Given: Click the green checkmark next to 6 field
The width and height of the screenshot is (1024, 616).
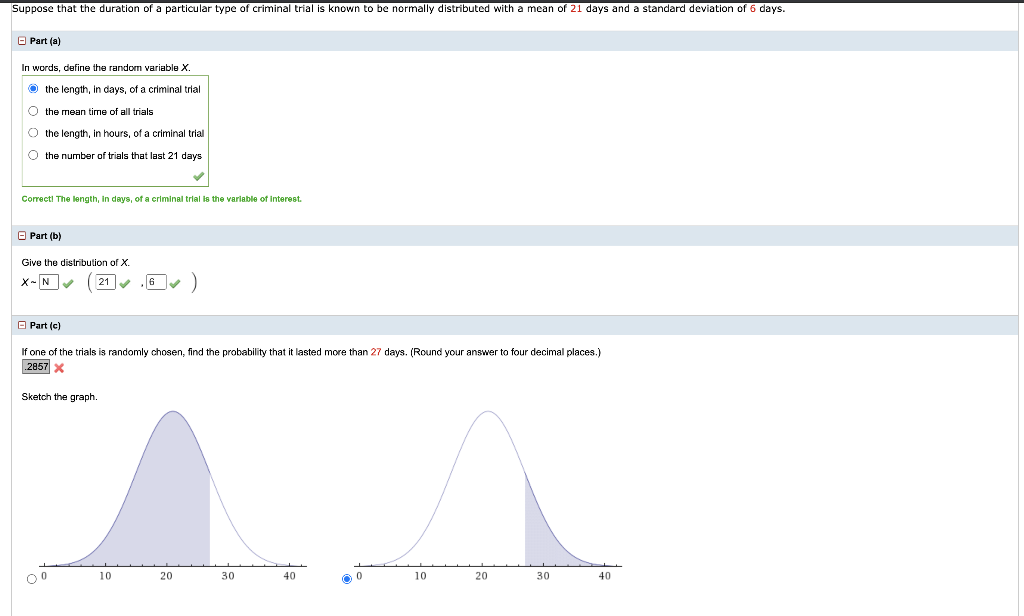Looking at the screenshot, I should tap(174, 284).
